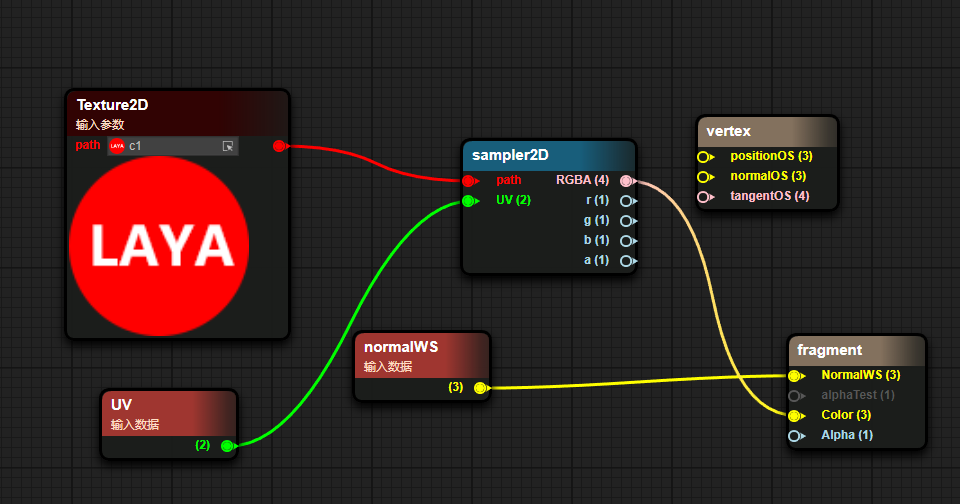The width and height of the screenshot is (960, 504).
Task: Click the fragment Alpha input port
Action: (794, 436)
